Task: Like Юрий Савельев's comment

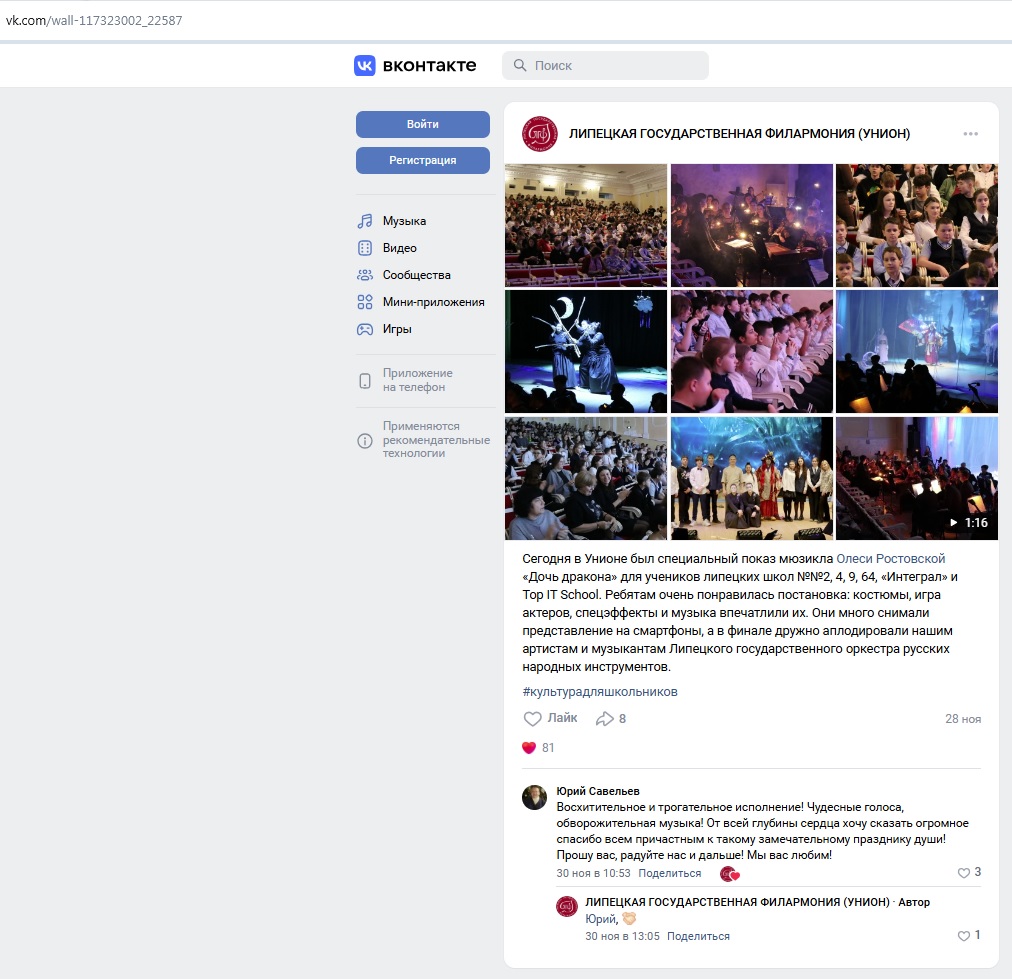Action: [x=964, y=873]
